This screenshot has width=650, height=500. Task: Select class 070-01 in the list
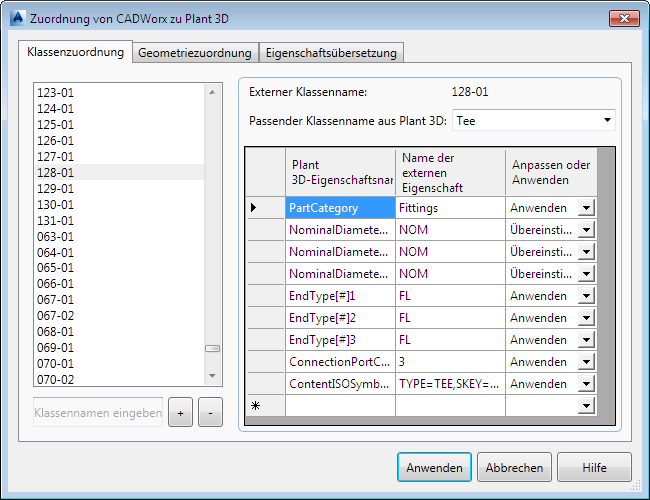(x=119, y=364)
